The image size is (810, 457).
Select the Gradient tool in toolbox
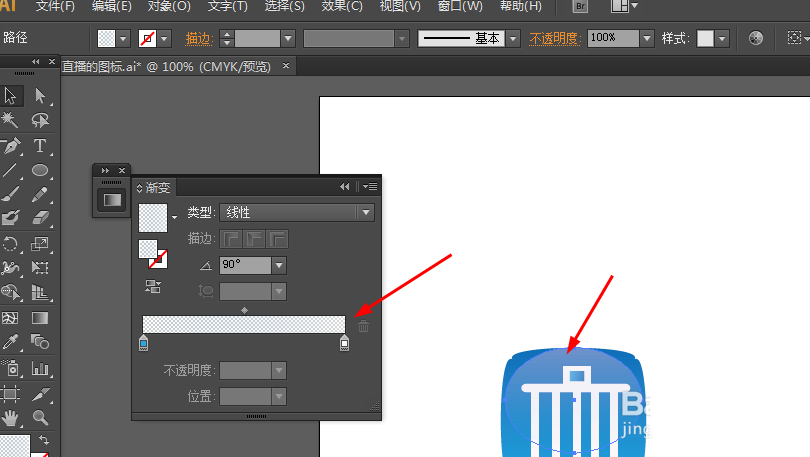(40, 318)
